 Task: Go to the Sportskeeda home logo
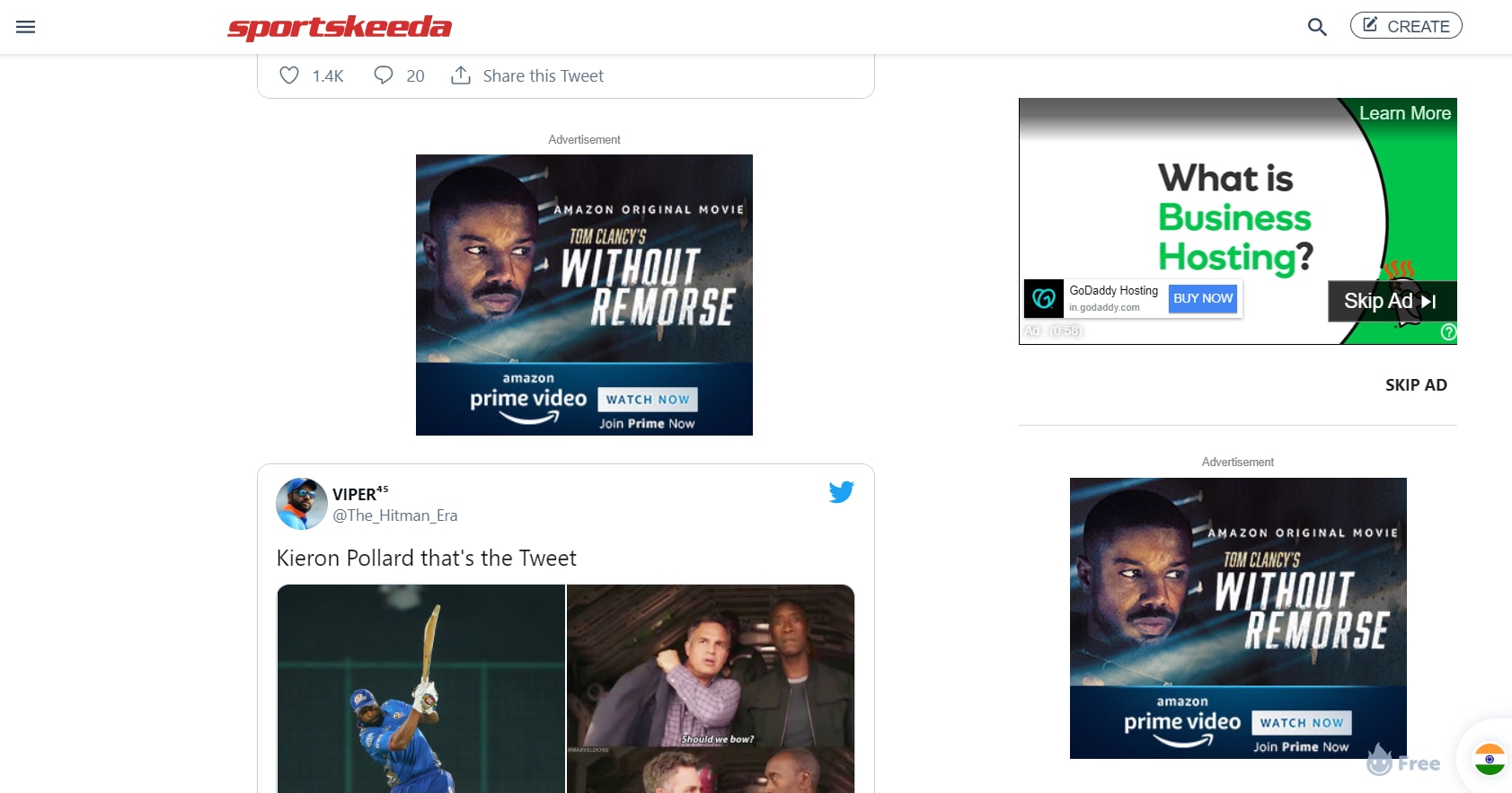340,27
